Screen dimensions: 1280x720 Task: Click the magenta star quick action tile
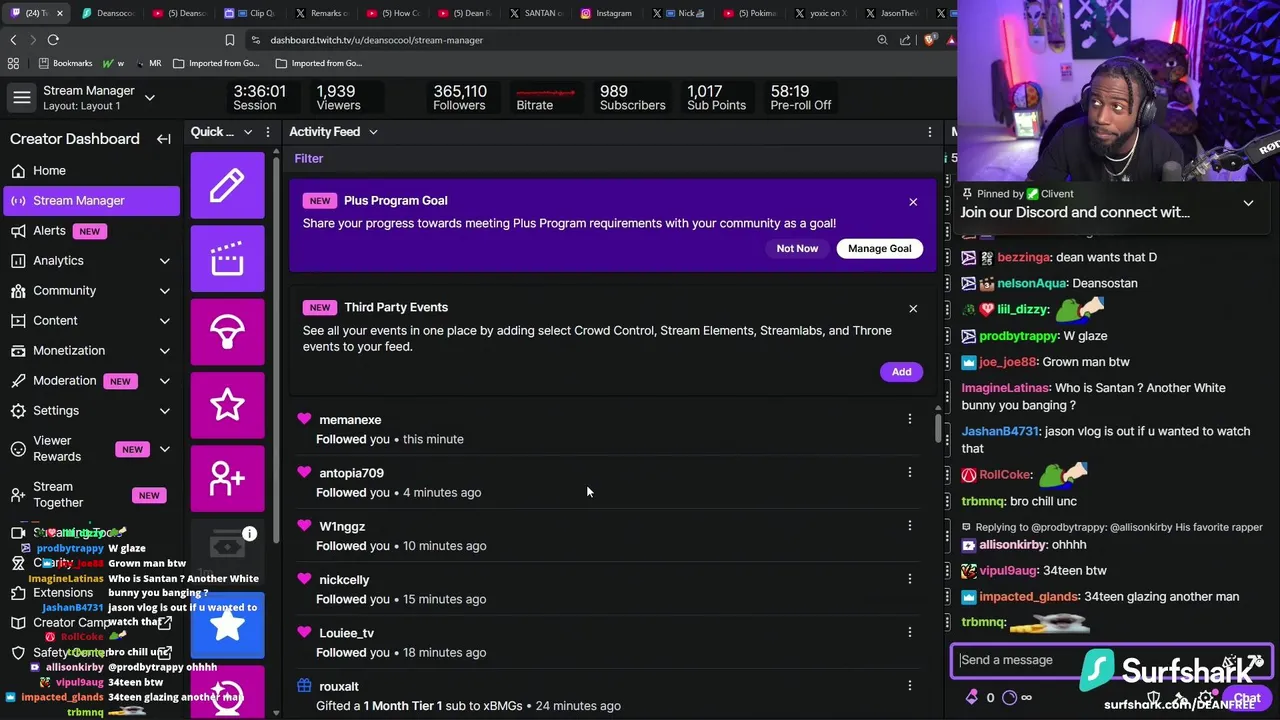click(228, 405)
